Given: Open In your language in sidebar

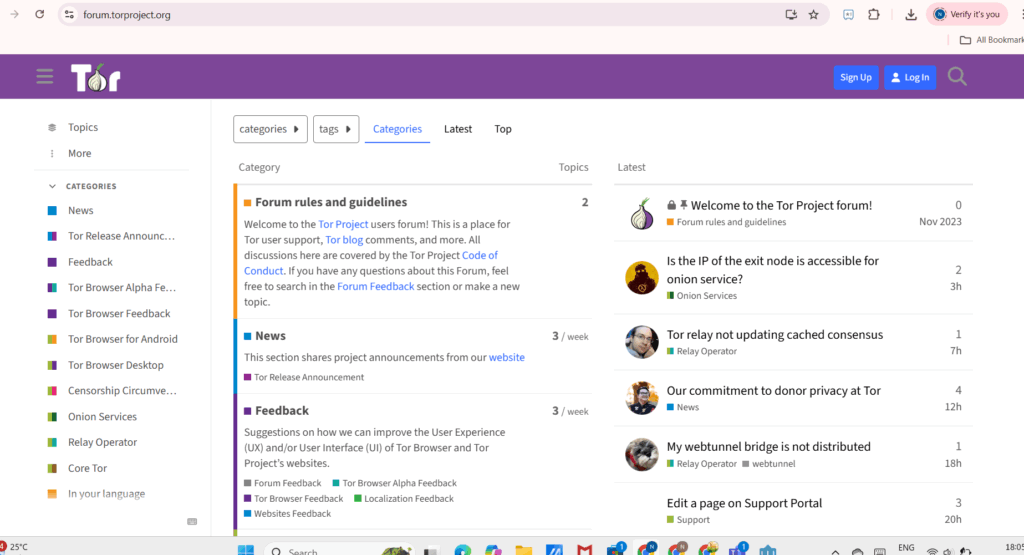Looking at the screenshot, I should [106, 494].
